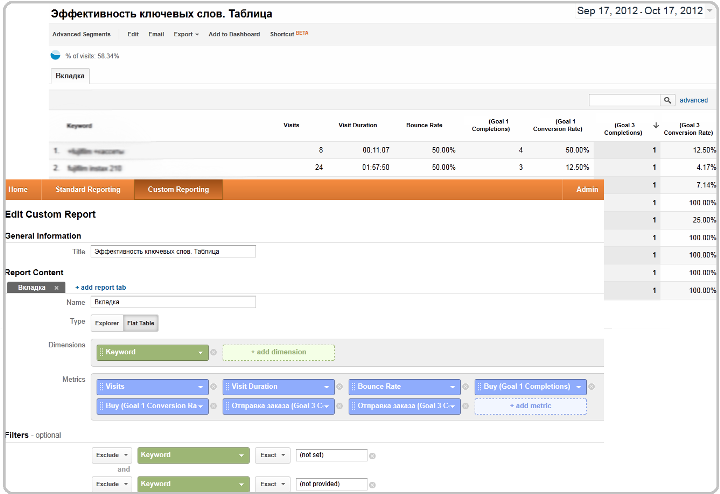This screenshot has width=720, height=494.
Task: Click the (Goal 1 Completions) column header
Action: point(491,125)
